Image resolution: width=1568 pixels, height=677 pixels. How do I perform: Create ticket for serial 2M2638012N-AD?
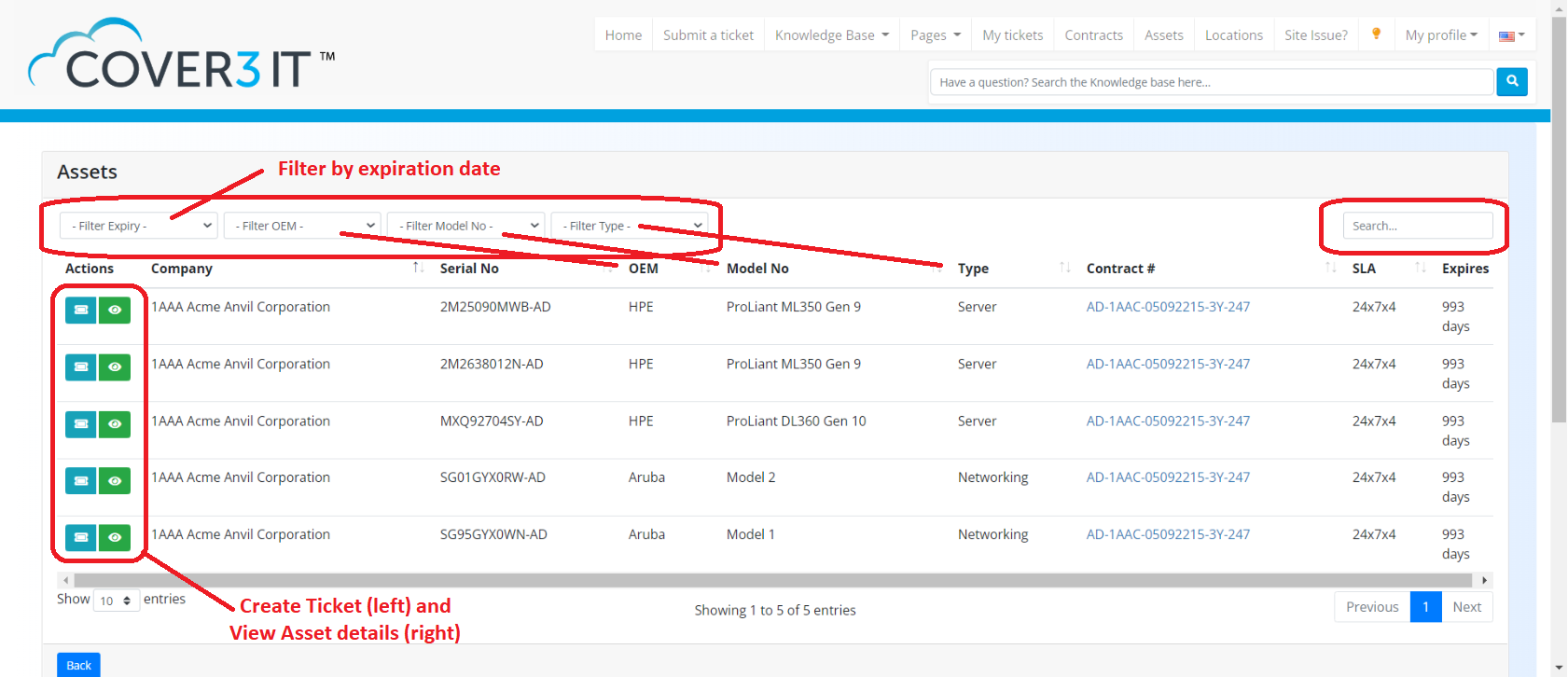click(81, 367)
